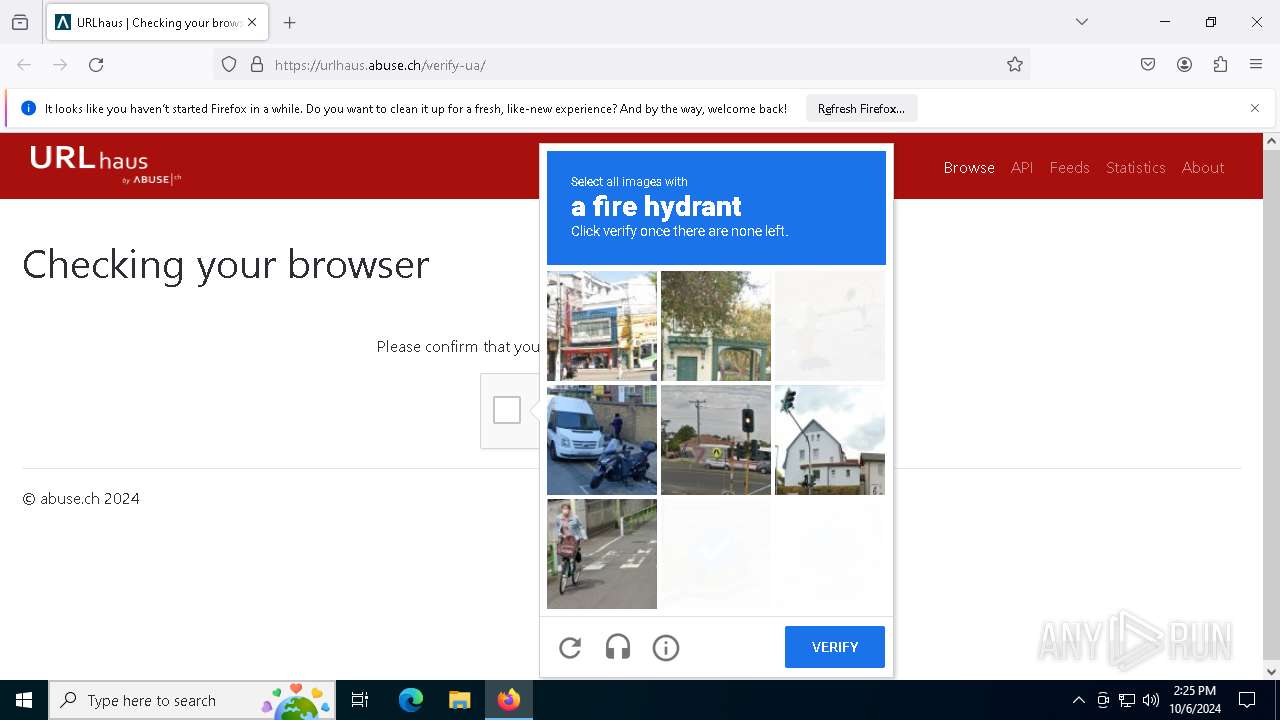Bookmark this page with star icon
This screenshot has height=720, width=1280.
(x=1015, y=65)
